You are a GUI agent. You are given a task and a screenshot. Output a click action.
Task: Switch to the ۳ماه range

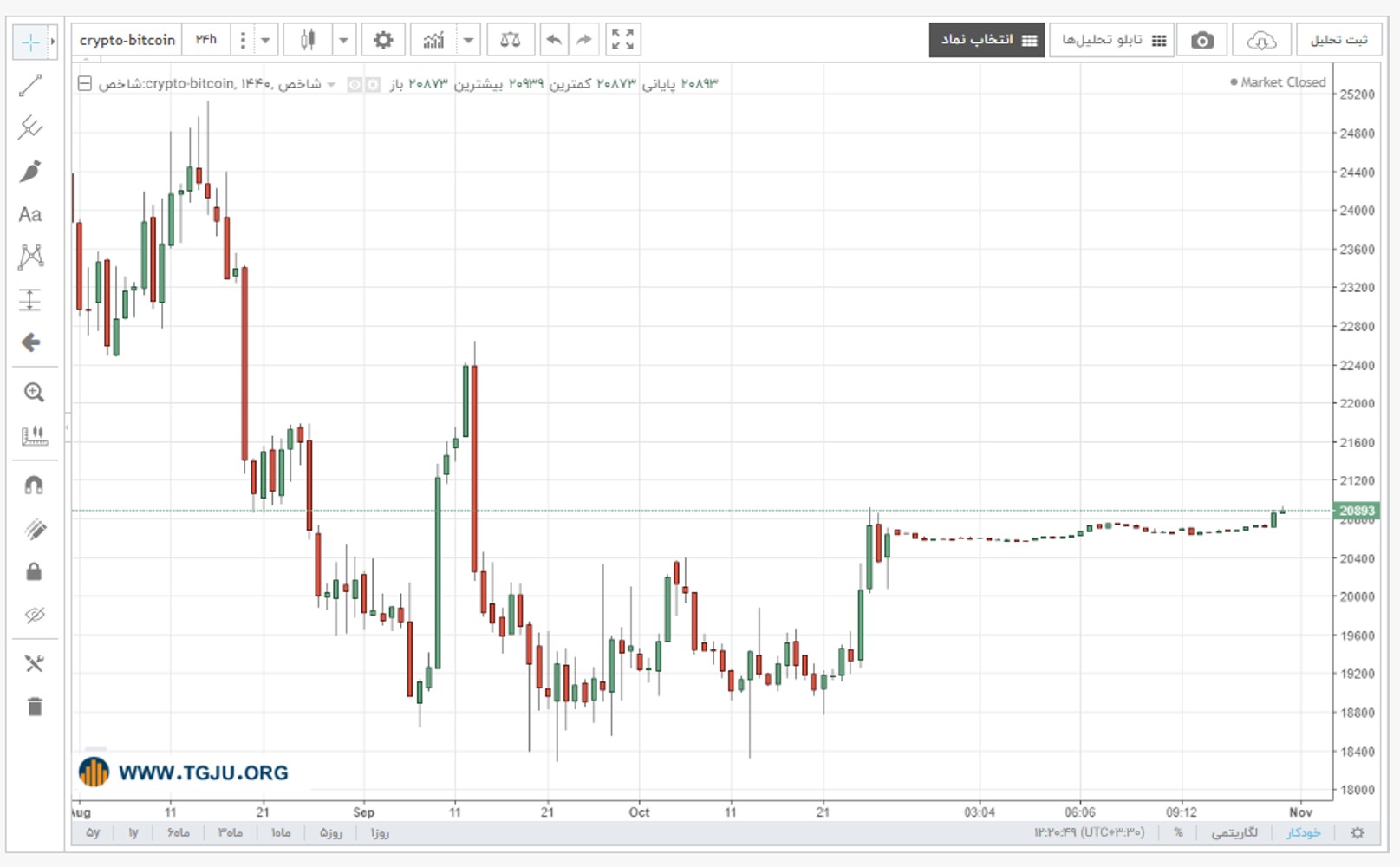click(230, 832)
